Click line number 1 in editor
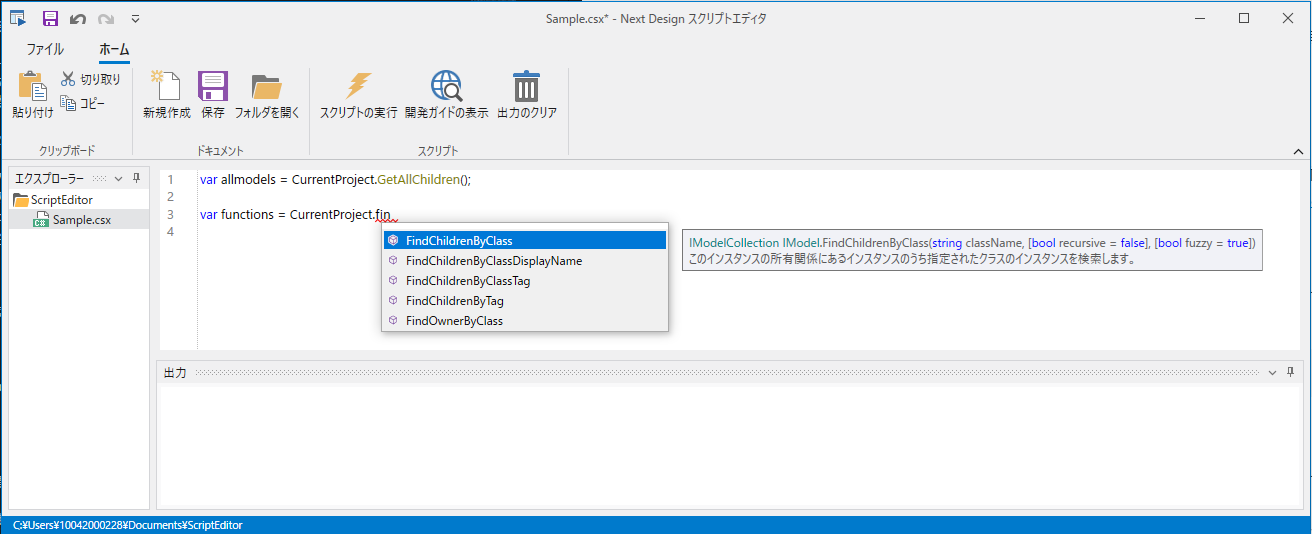The image size is (1312, 534). (x=170, y=180)
